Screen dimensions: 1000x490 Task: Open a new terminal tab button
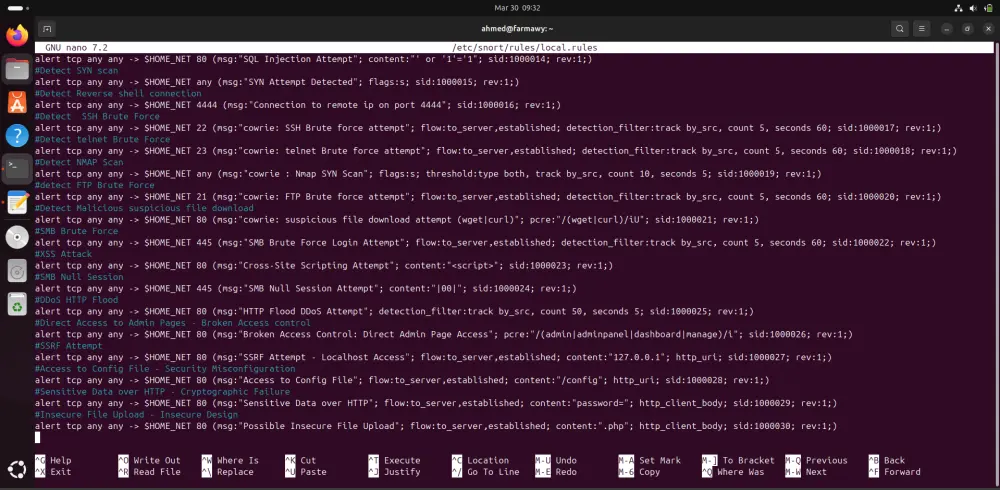[x=46, y=29]
